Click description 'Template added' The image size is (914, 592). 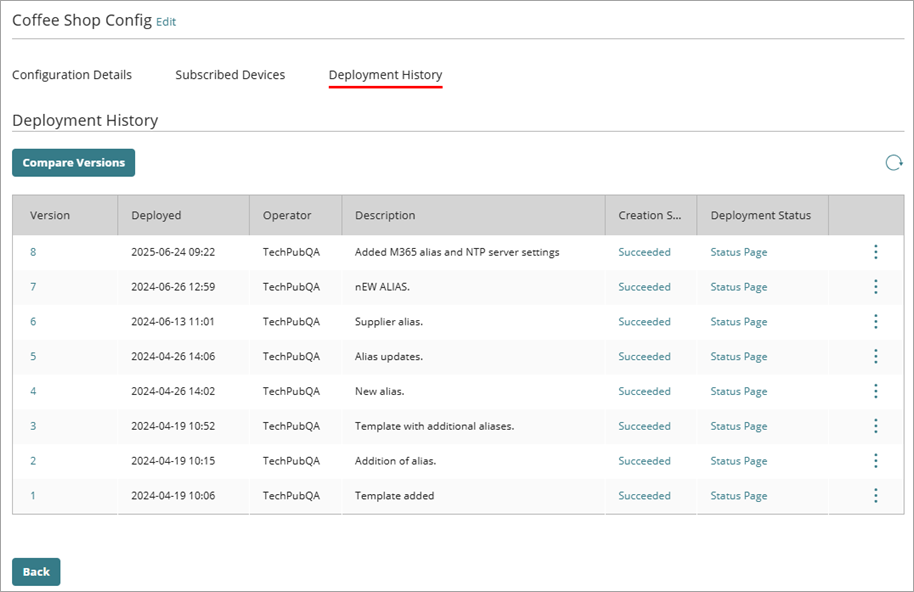coord(395,496)
